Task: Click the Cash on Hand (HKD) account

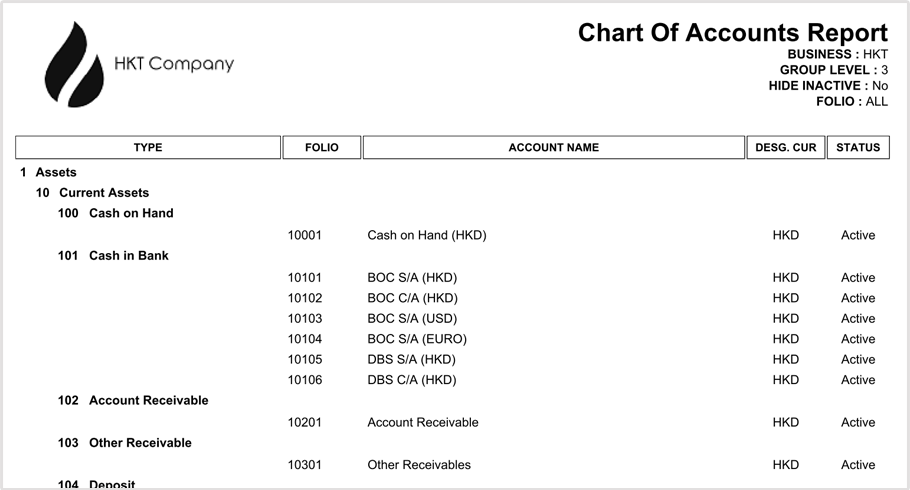Action: coord(427,235)
